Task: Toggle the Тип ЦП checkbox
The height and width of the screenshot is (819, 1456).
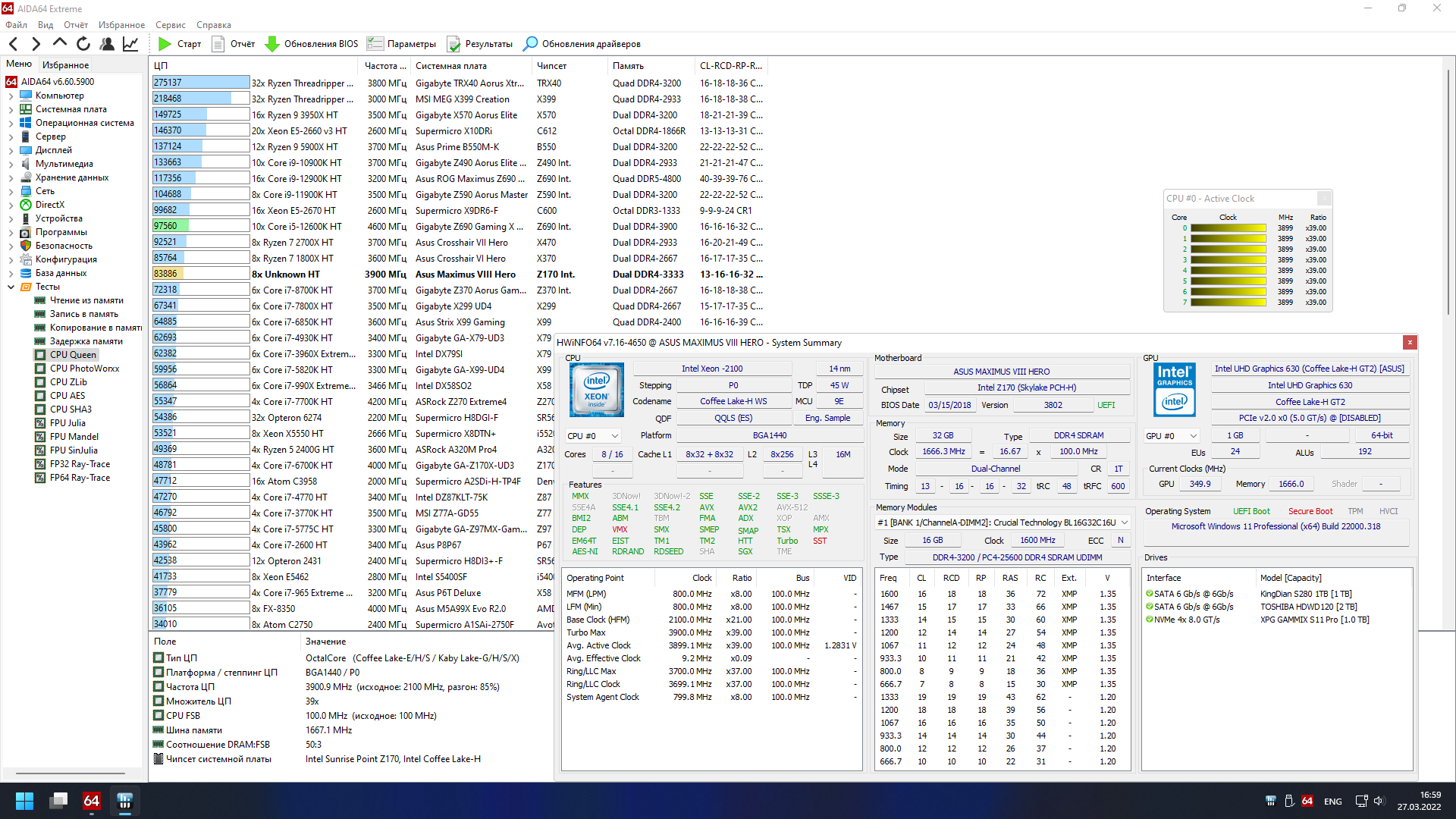Action: (x=158, y=658)
